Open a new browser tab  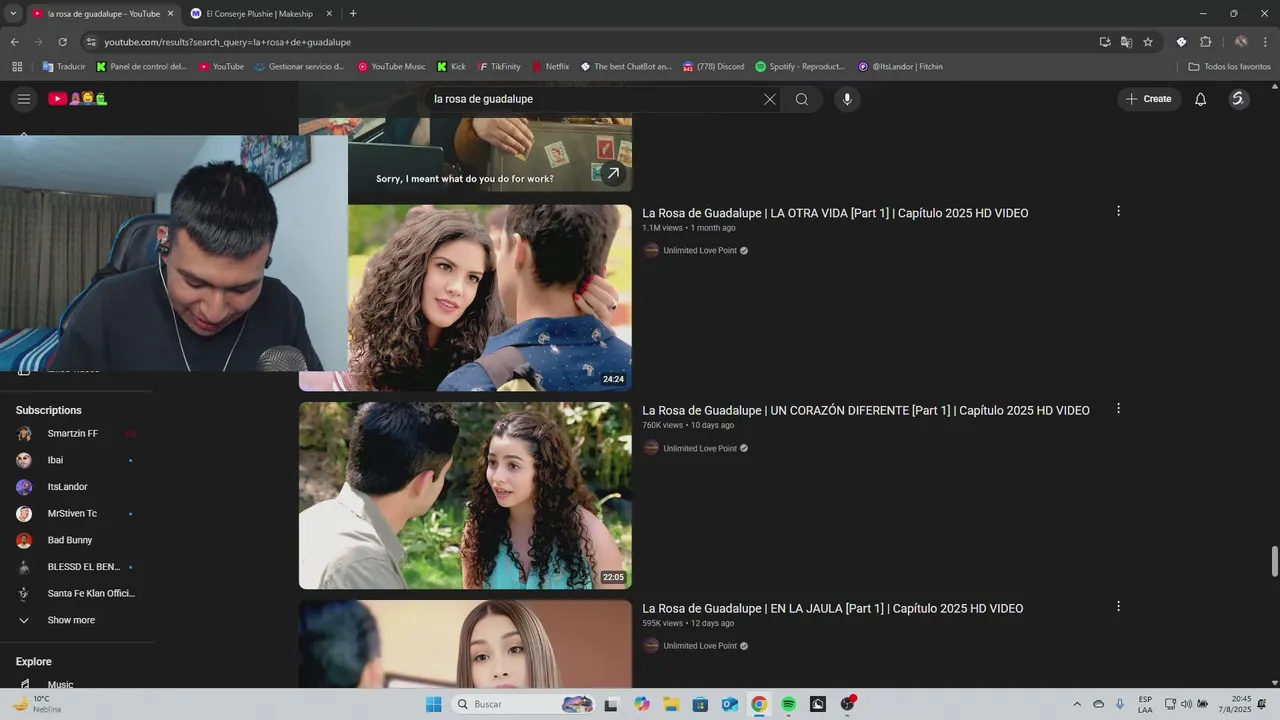[x=353, y=14]
